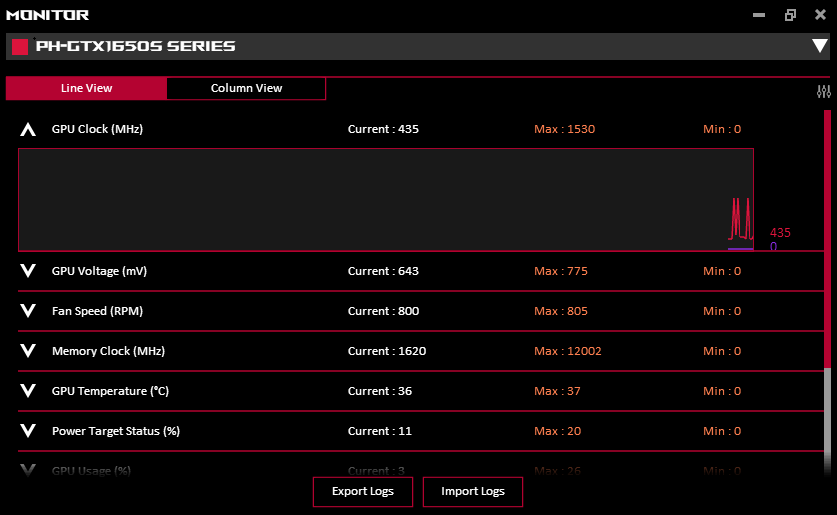Restore the Monitor window size

(x=791, y=15)
